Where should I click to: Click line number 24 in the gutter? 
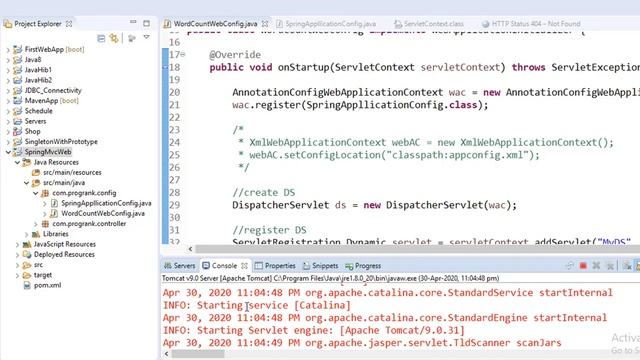174,142
